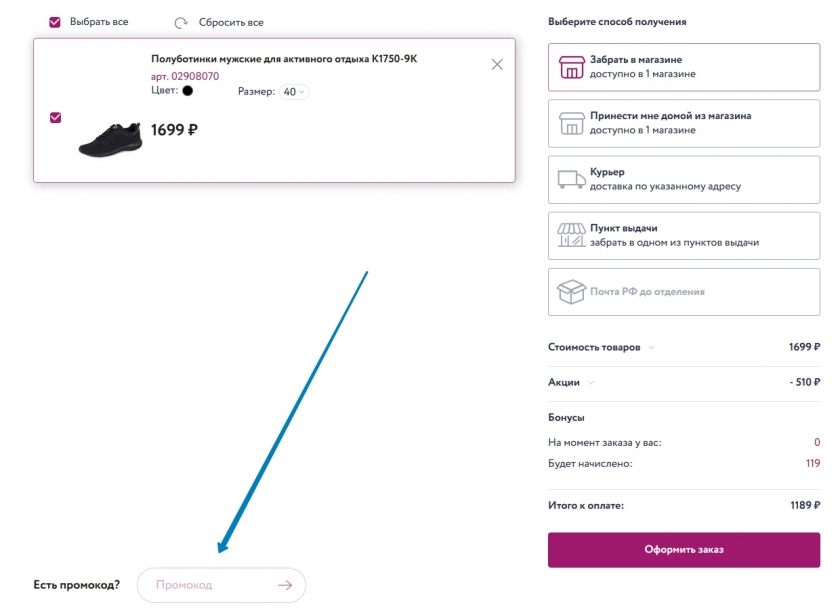Screen dimensions: 840x613
Task: Open the size 40 dropdown
Action: [295, 92]
